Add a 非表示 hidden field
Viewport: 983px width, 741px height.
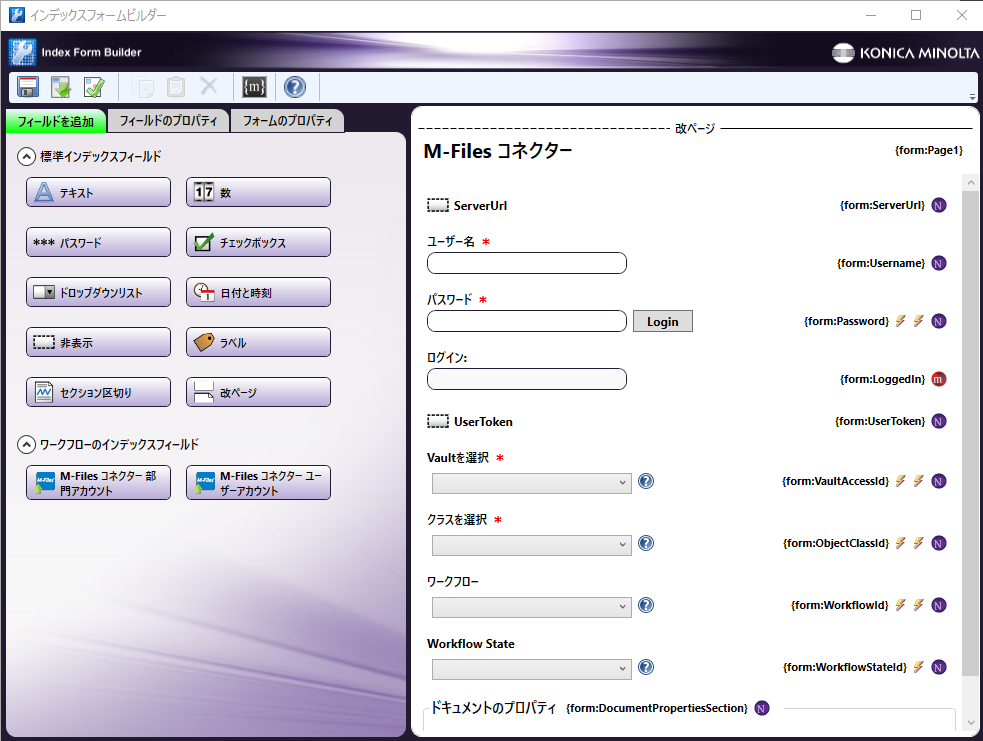[98, 342]
